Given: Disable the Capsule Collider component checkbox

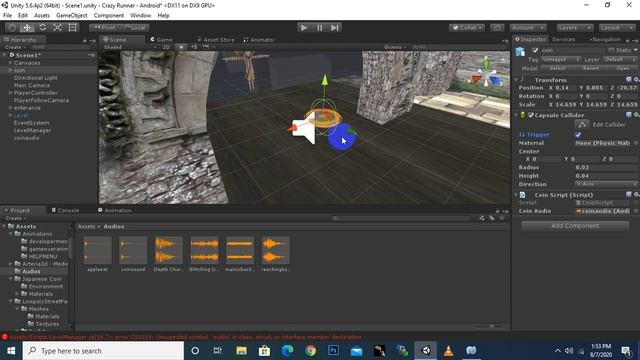Looking at the screenshot, I should (531, 115).
